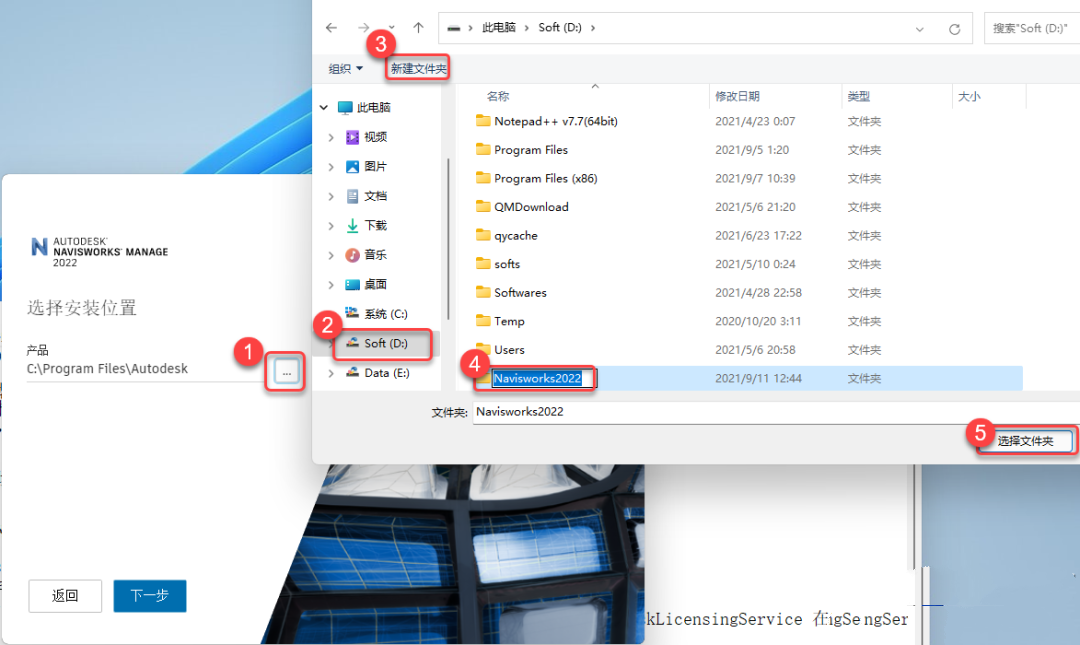Click Soft (D:) in the address breadcrumb
1080x645 pixels.
(560, 28)
